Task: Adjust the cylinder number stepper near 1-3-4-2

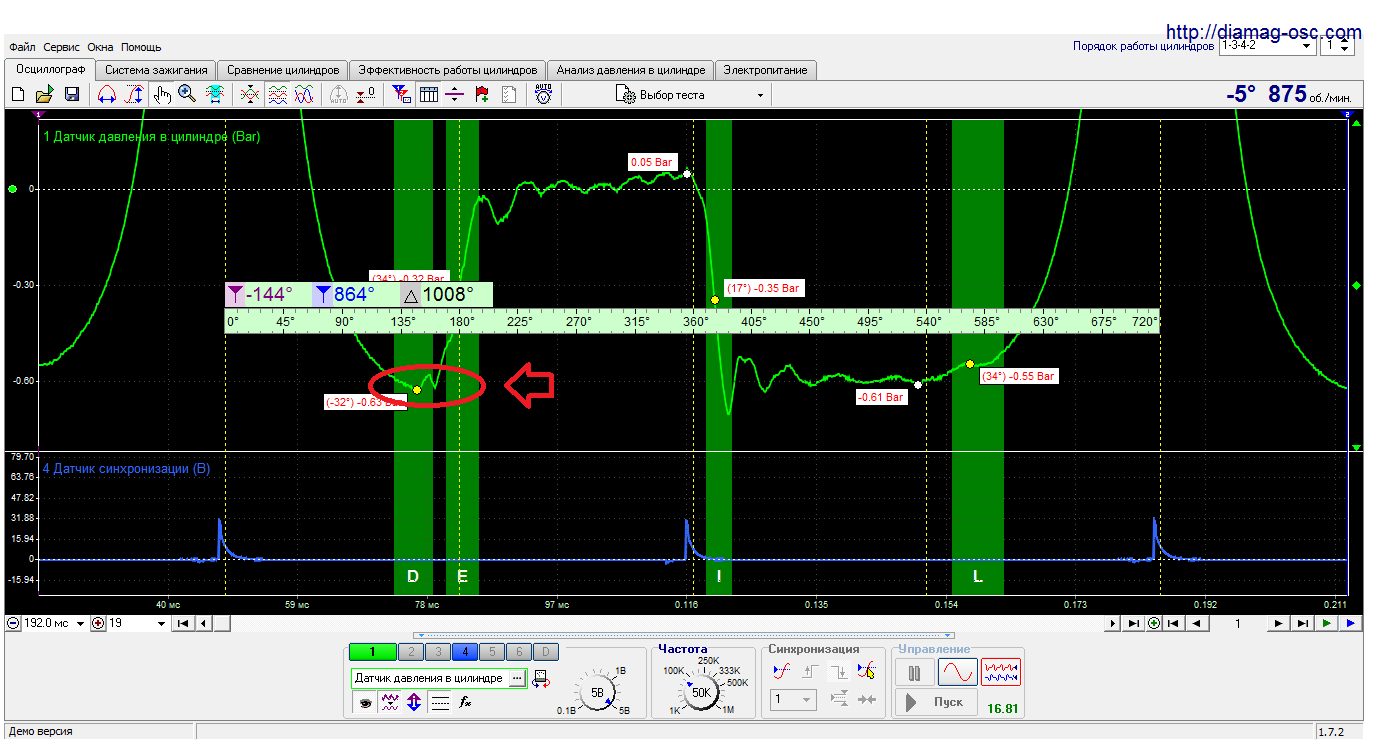Action: pyautogui.click(x=1345, y=46)
